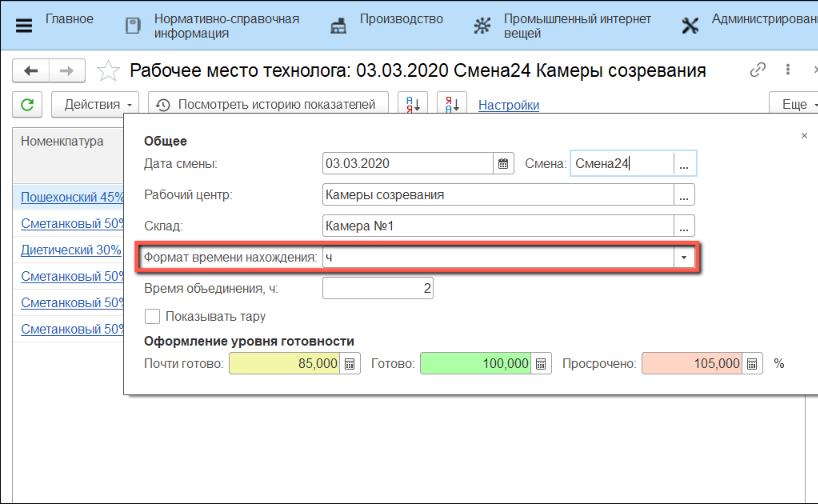Viewport: 818px width, 504px height.
Task: Click the refresh icon in the toolbar
Action: coord(27,104)
